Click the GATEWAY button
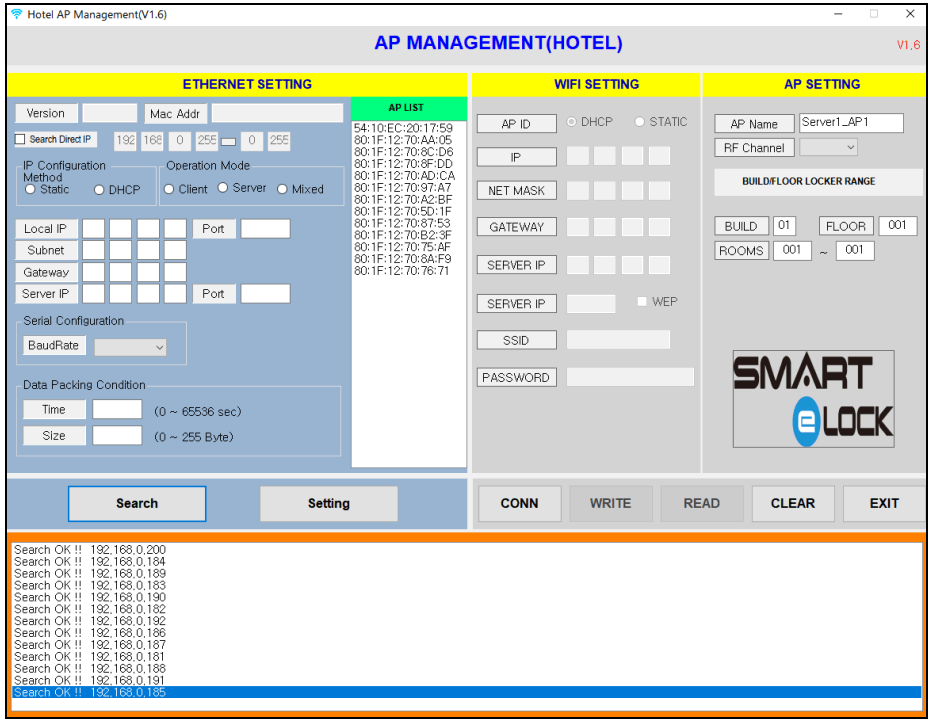This screenshot has height=722, width=930. [516, 226]
